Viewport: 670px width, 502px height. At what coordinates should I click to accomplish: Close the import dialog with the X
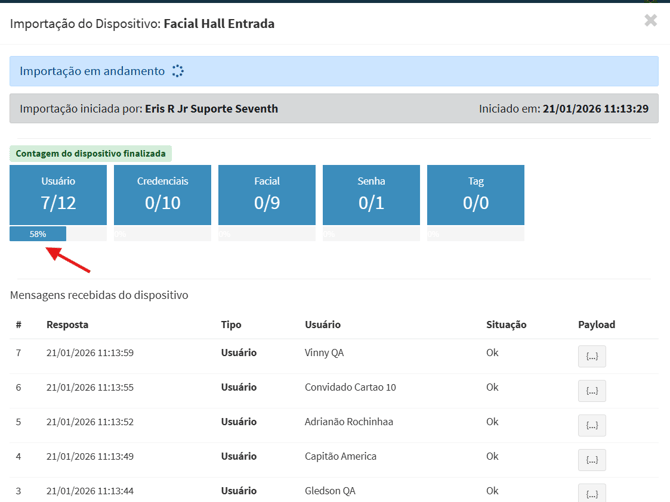tap(651, 20)
